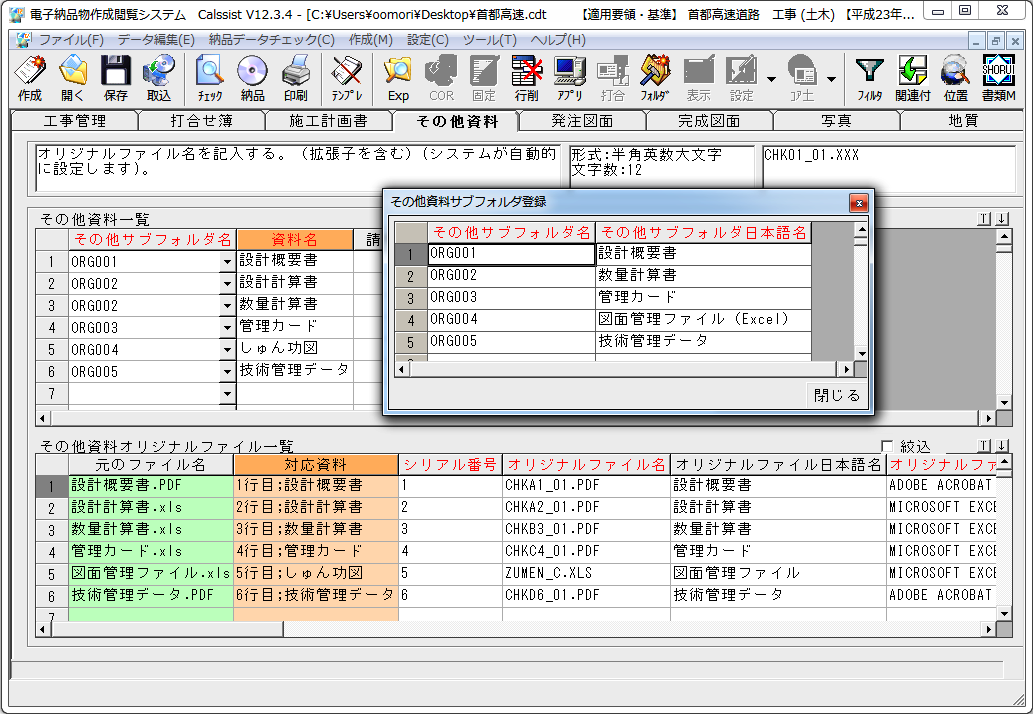This screenshot has width=1033, height=714.
Task: Open the ファイル(F) menu
Action: 72,40
